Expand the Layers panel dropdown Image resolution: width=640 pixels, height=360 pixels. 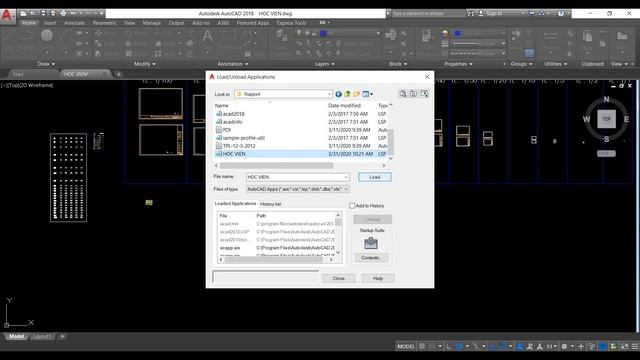click(x=325, y=64)
